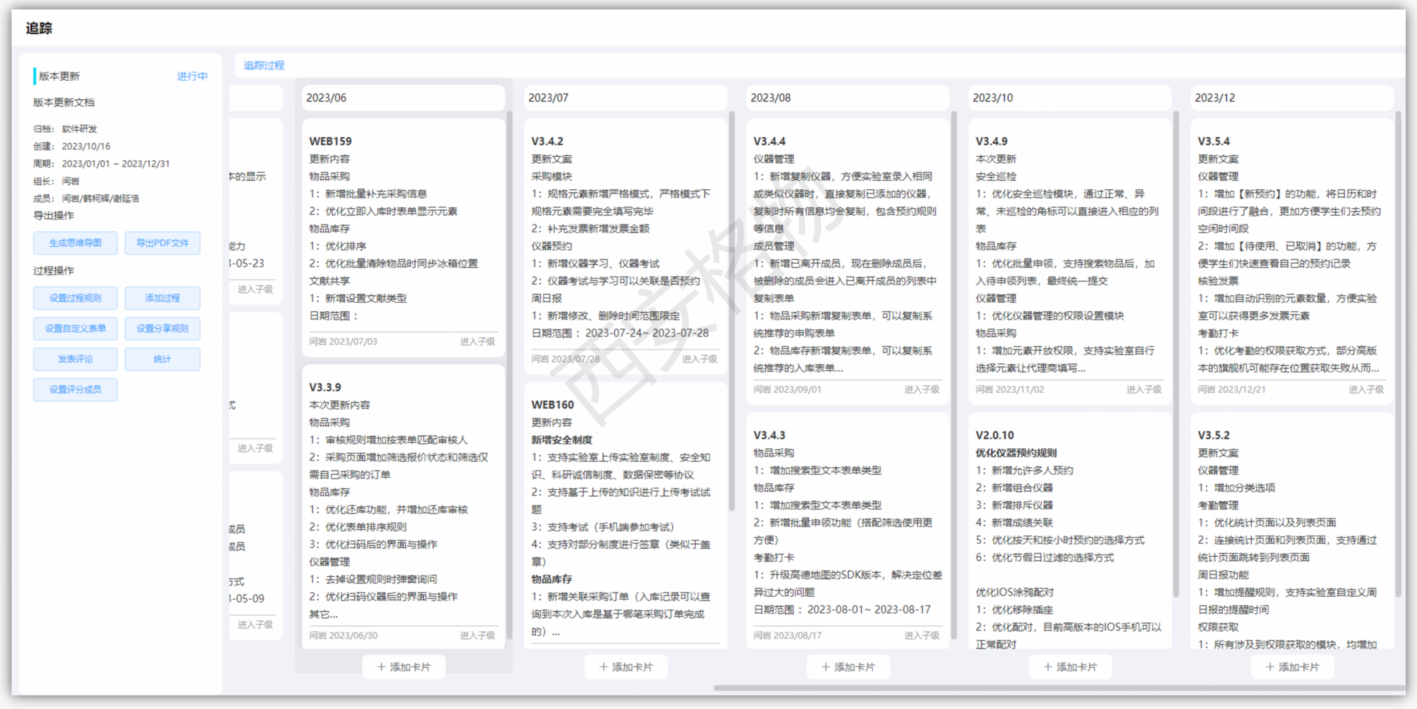Click the plus icon to add card under 2023/12
1417x709 pixels.
click(1294, 666)
